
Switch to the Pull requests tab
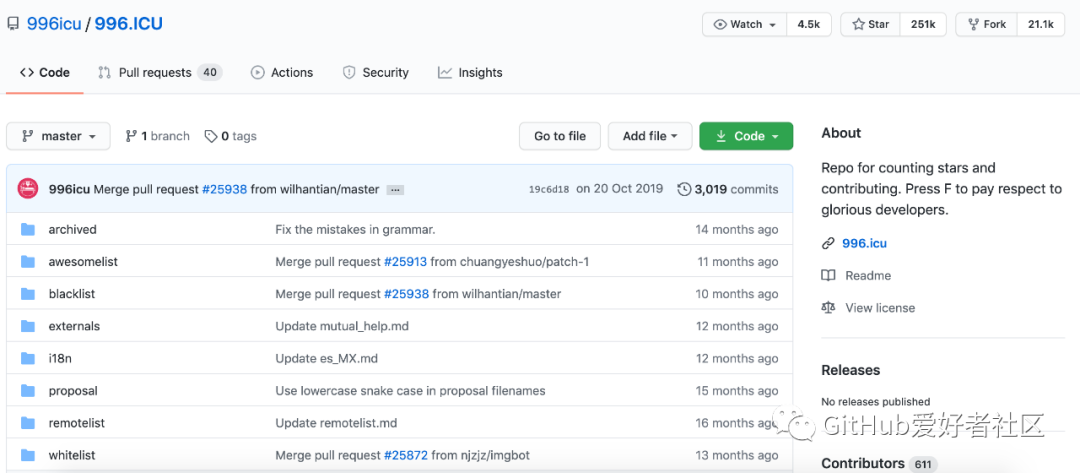158,73
